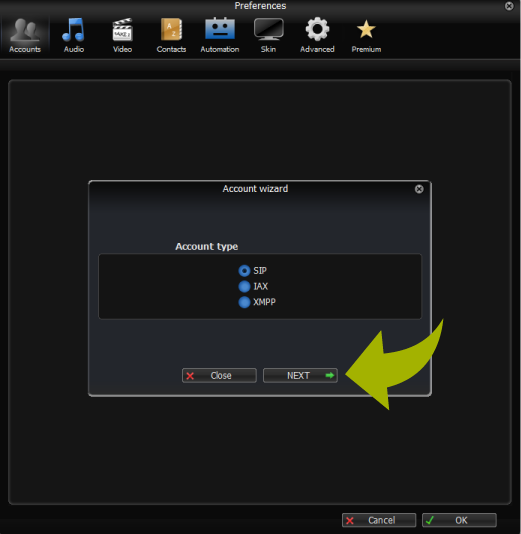Viewport: 521px width, 534px height.
Task: Click the NEXT button in wizard
Action: click(x=300, y=376)
